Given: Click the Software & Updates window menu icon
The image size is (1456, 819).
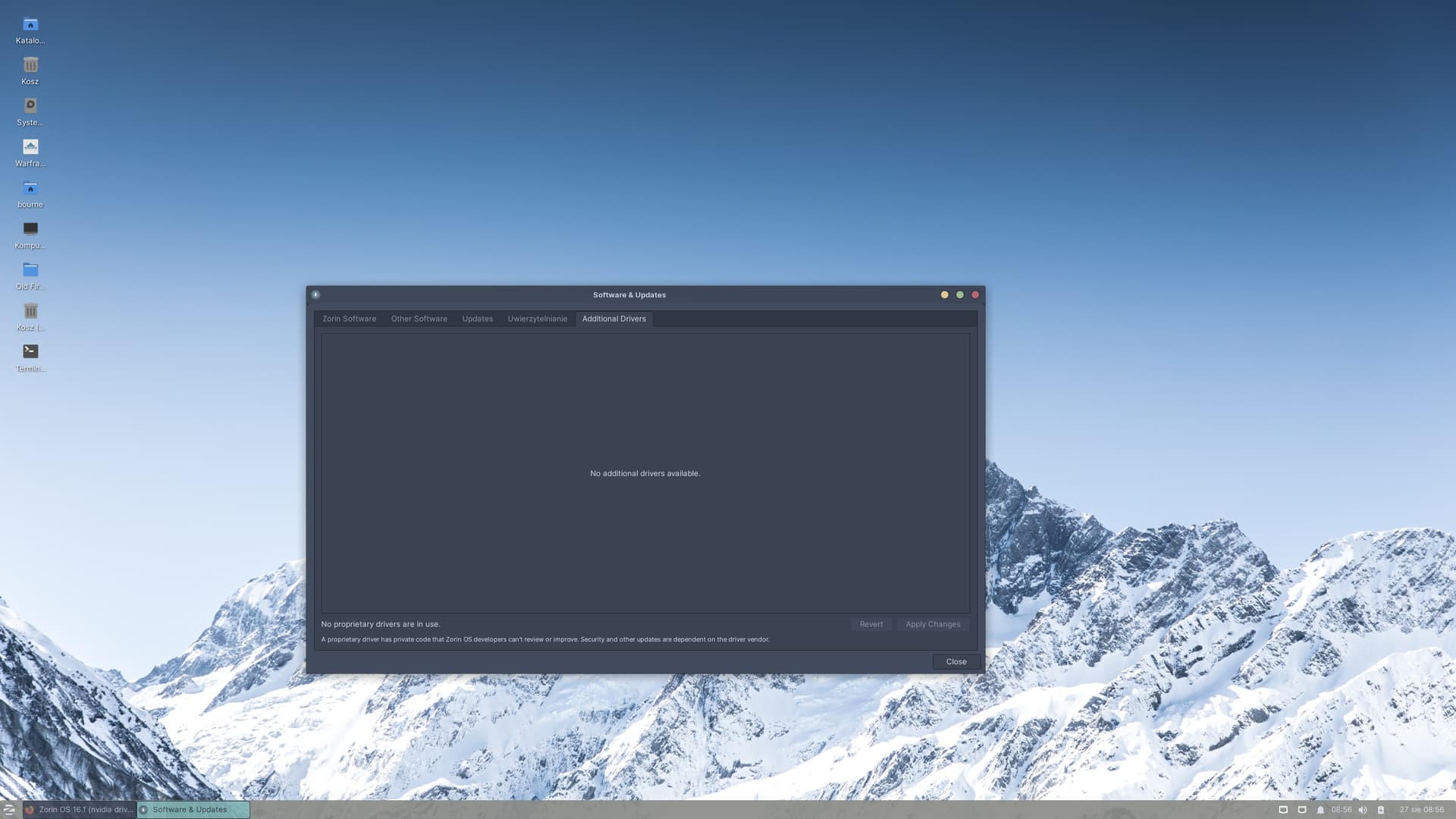Looking at the screenshot, I should pos(315,295).
